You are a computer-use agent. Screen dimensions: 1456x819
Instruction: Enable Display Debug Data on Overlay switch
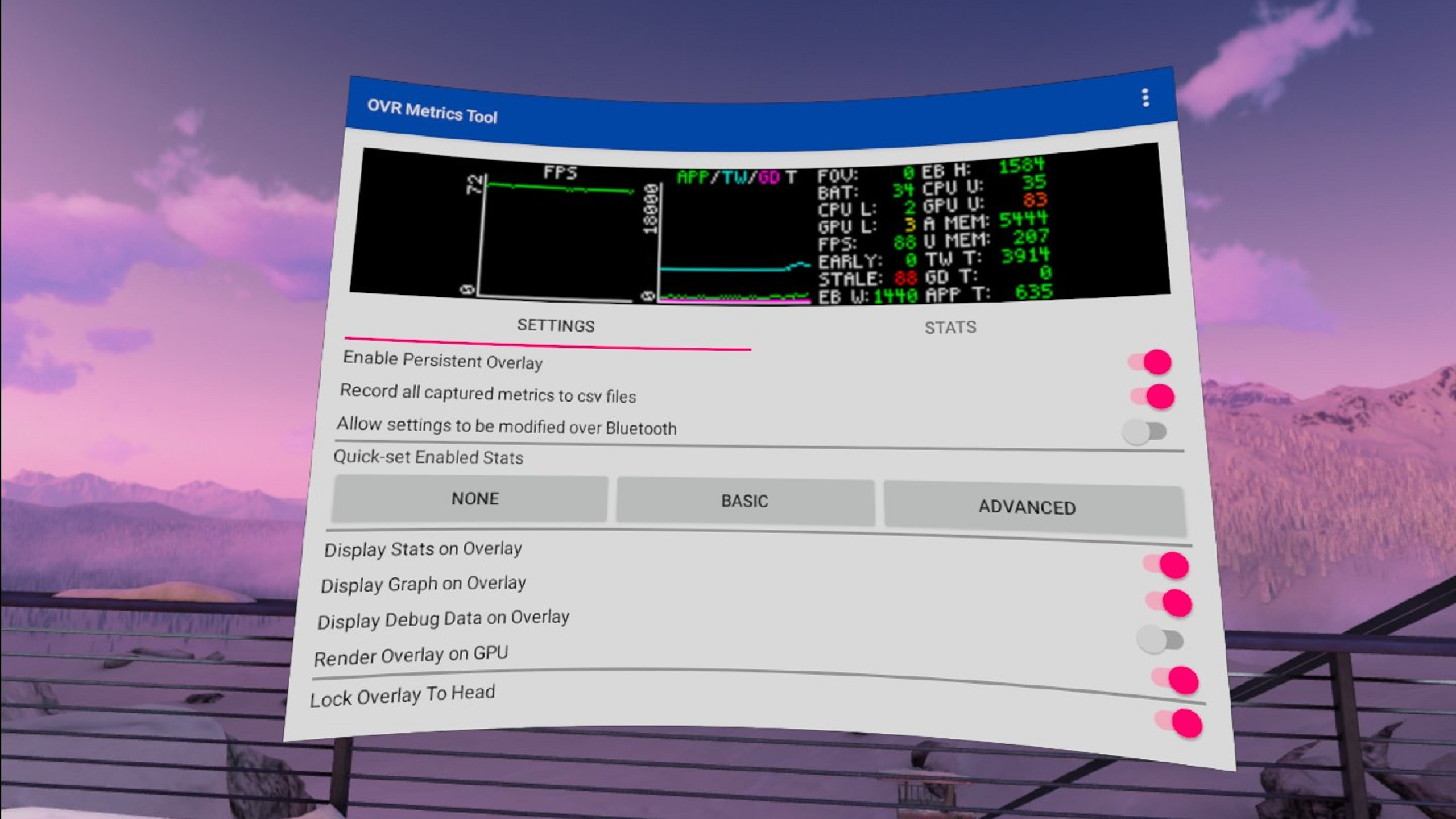pos(1160,640)
